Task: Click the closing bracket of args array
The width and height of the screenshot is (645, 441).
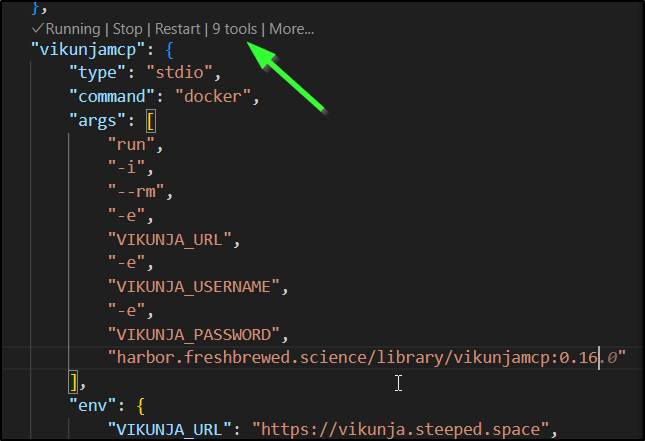Action: coord(73,380)
